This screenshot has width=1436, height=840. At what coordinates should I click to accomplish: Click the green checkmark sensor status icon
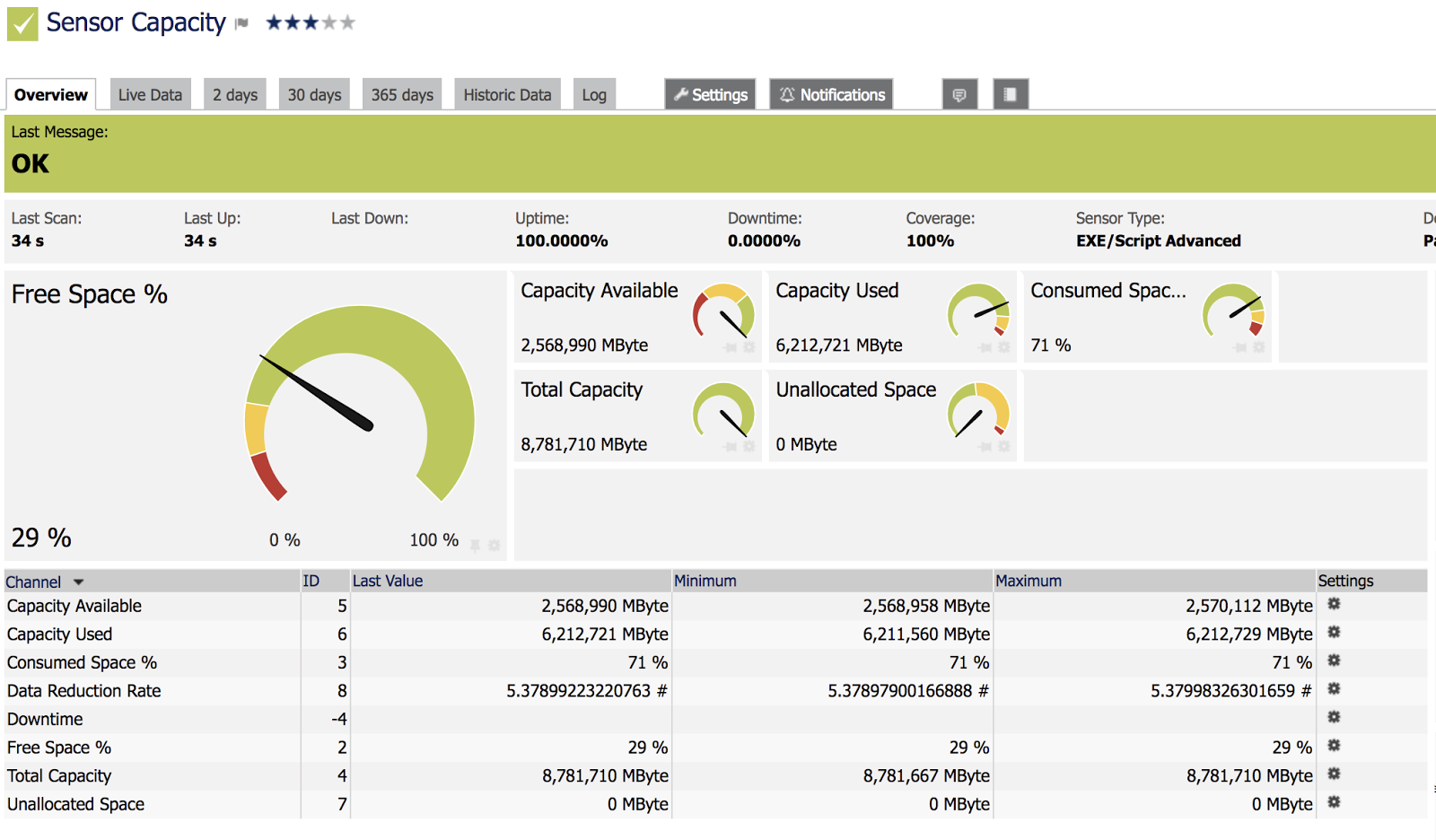coord(22,22)
